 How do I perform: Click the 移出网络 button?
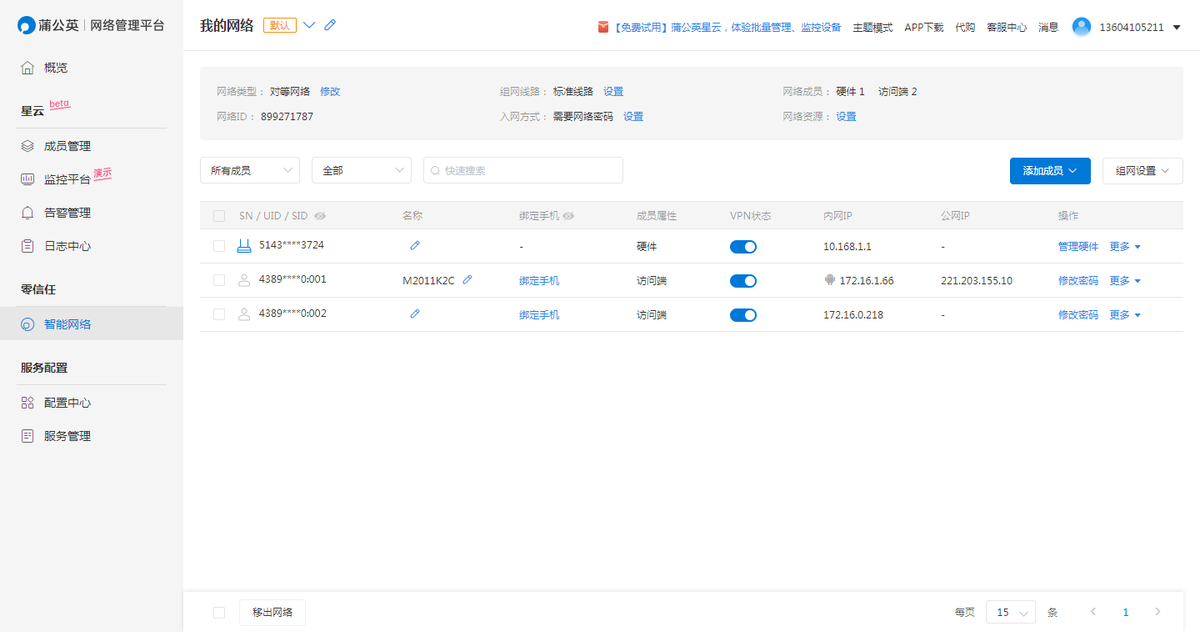272,612
